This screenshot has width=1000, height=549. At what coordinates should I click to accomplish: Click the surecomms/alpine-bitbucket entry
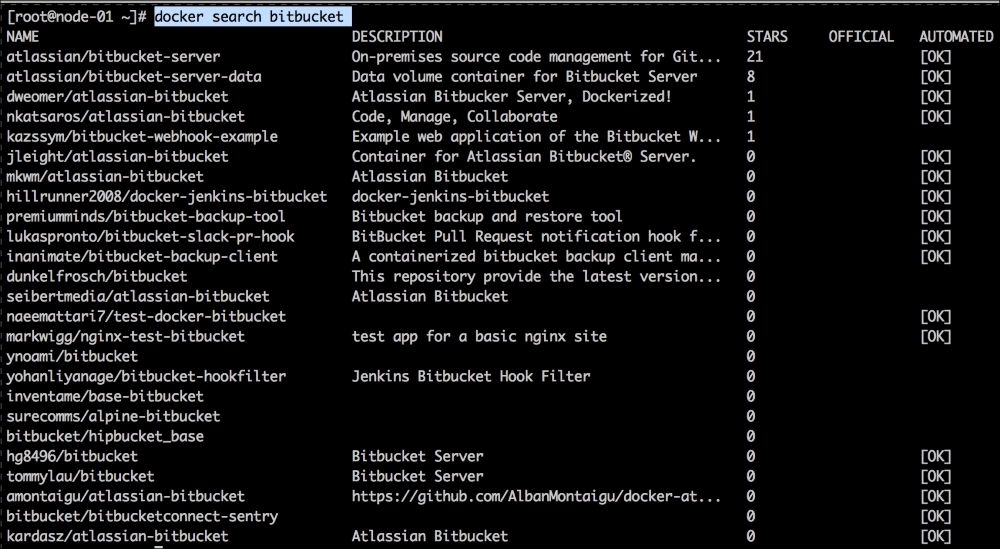pyautogui.click(x=113, y=417)
